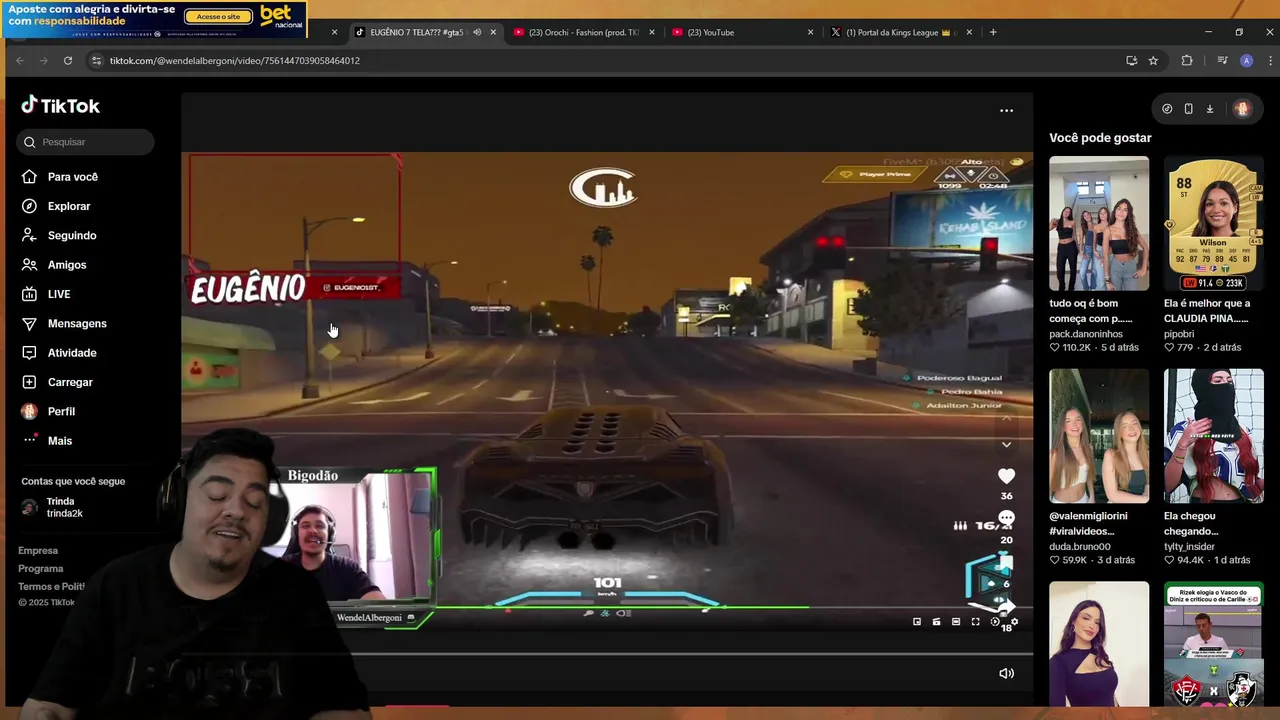The image size is (1280, 720).
Task: Open tylty_insider creator link
Action: [x=1189, y=547]
